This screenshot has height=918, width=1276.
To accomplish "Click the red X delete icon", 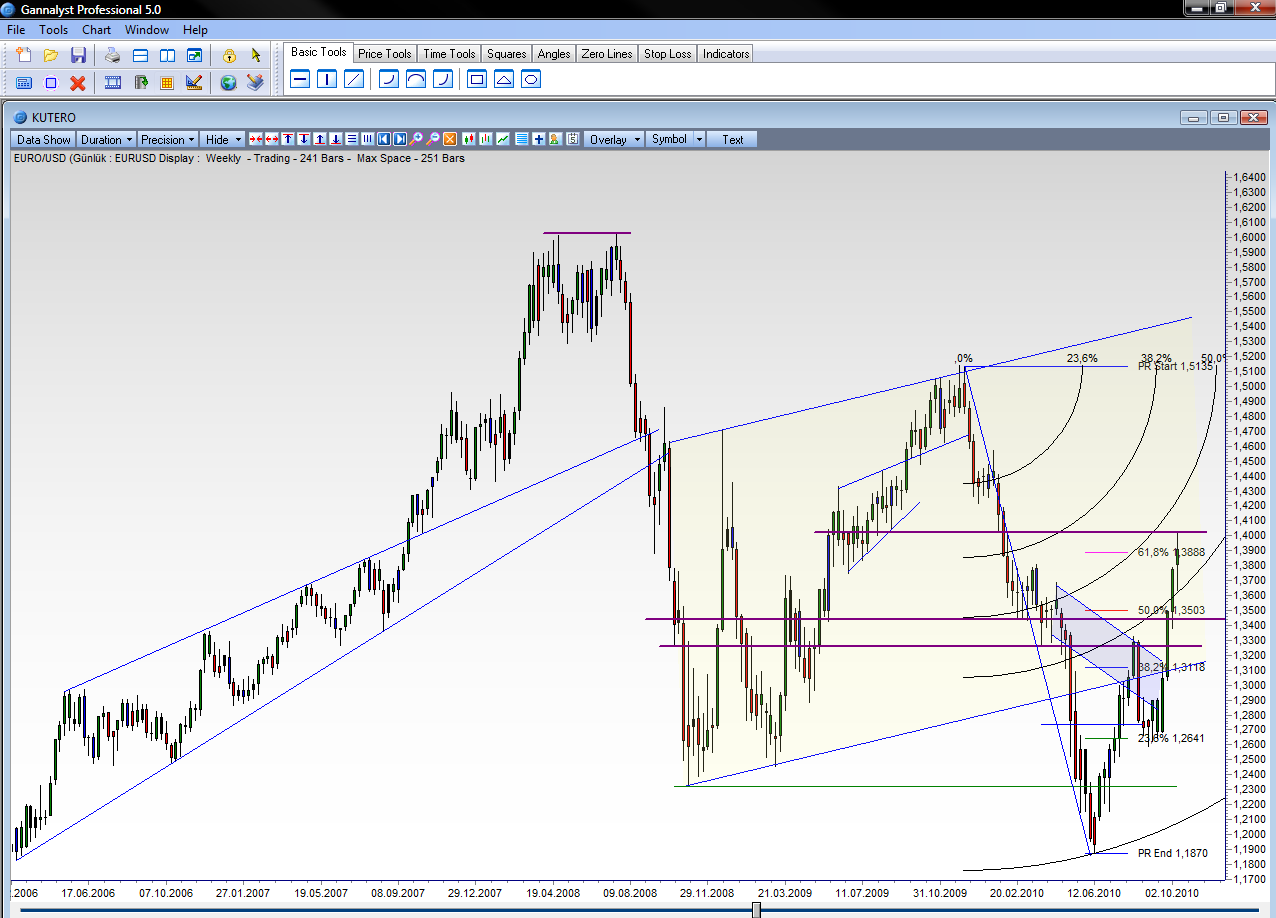I will (78, 82).
